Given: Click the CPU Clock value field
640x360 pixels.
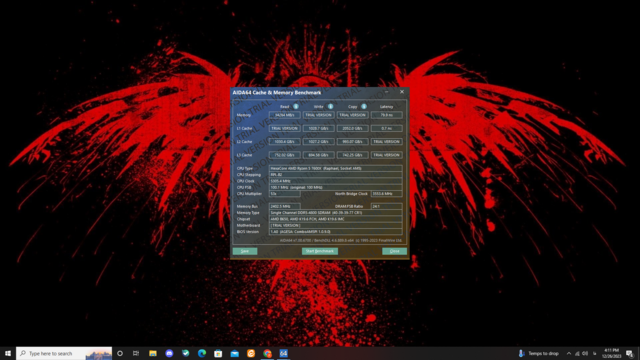Looking at the screenshot, I should pyautogui.click(x=336, y=181).
